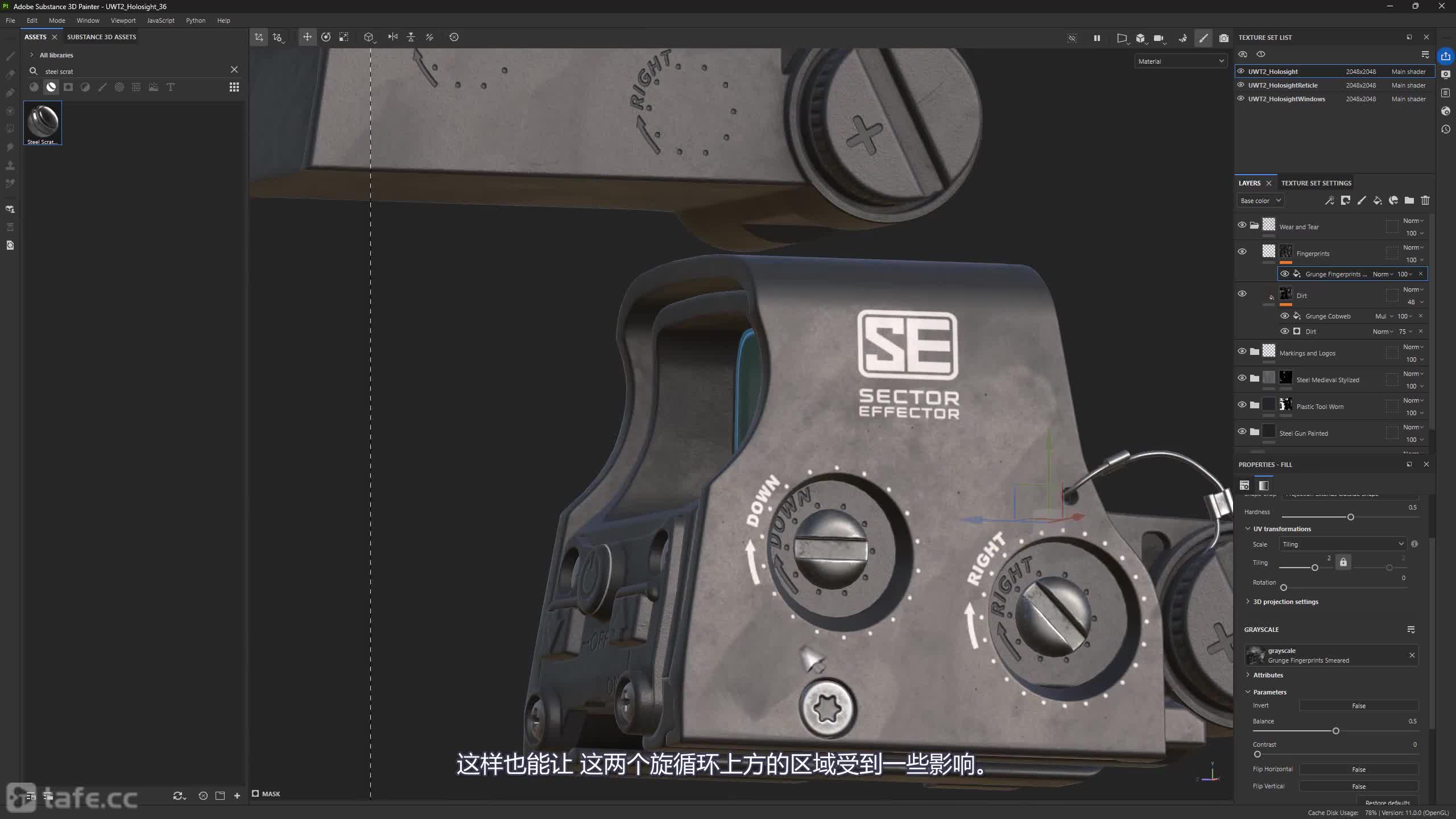Add a fill layer with paint bucket icon
The width and height of the screenshot is (1456, 819).
1378,200
